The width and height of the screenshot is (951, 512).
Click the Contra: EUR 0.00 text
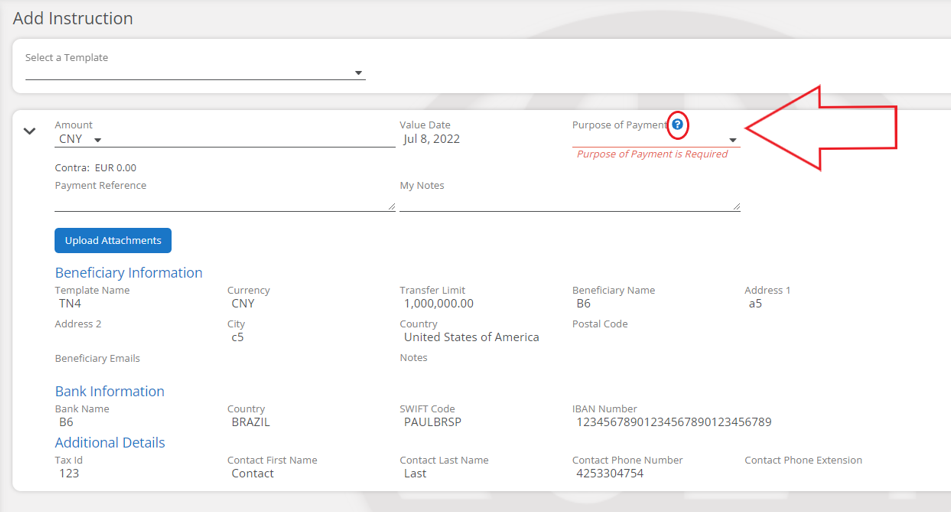coord(95,167)
